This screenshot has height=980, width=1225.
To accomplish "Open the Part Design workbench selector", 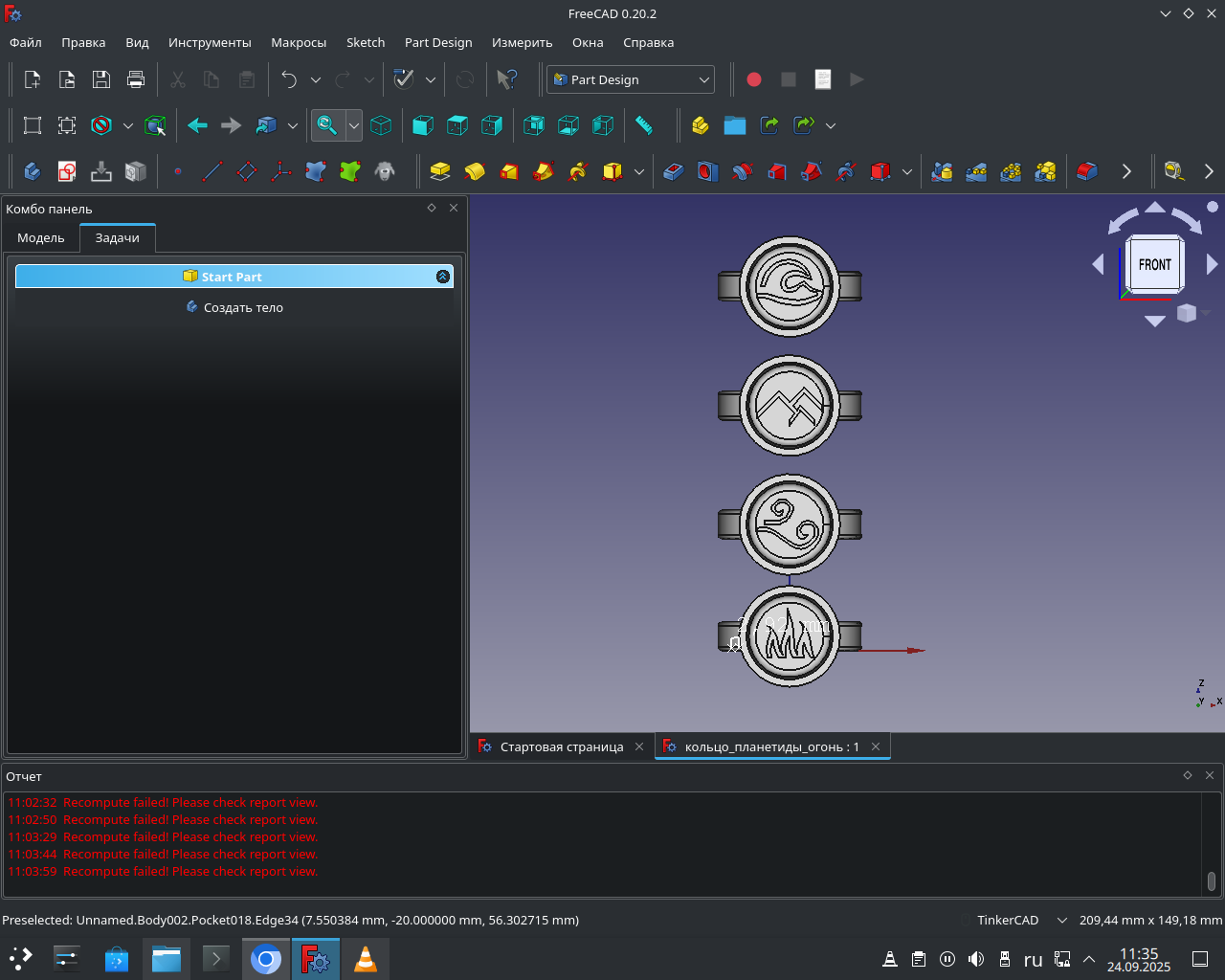I will point(631,79).
